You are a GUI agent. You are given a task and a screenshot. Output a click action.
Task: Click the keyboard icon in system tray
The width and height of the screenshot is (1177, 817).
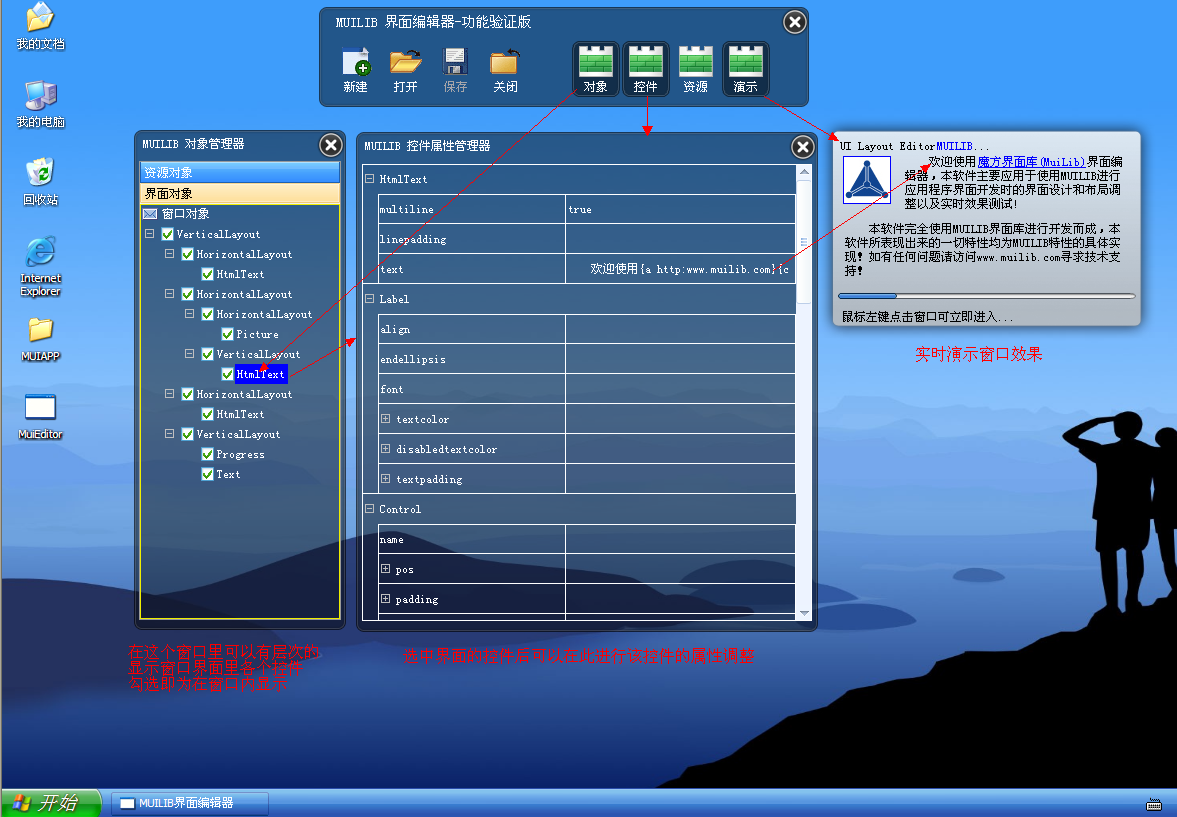click(x=1154, y=804)
